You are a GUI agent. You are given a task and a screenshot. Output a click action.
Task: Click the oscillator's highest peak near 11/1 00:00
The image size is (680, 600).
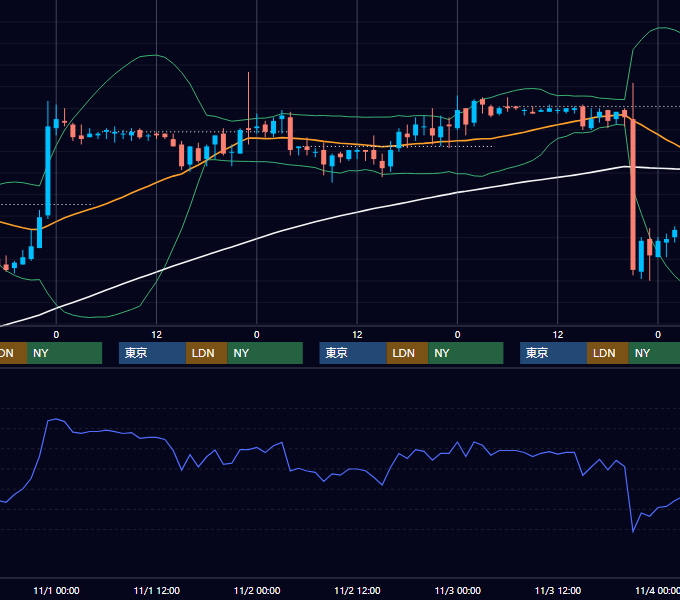pos(56,419)
